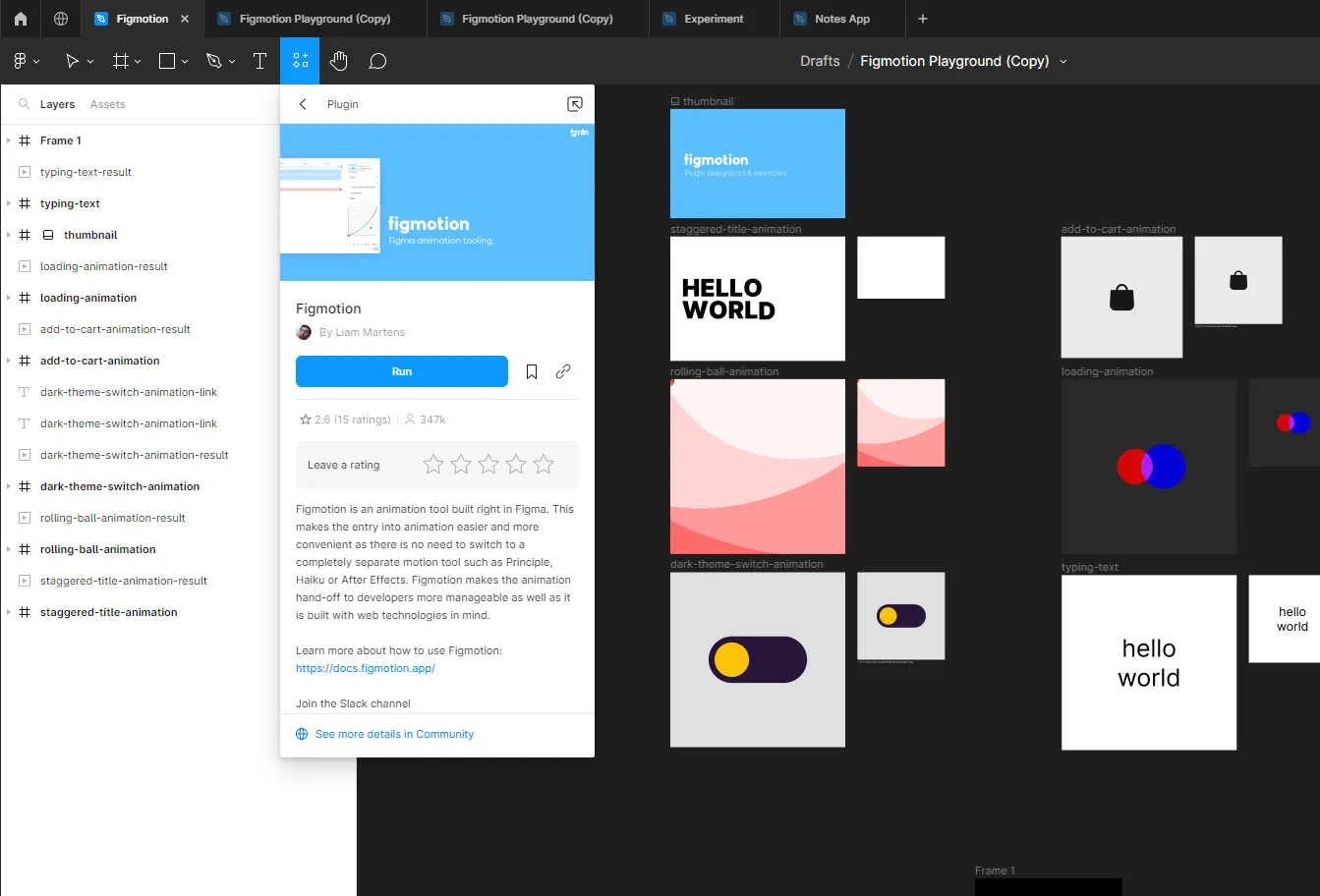Rate the plugin four stars
The height and width of the screenshot is (896, 1320).
click(x=516, y=465)
